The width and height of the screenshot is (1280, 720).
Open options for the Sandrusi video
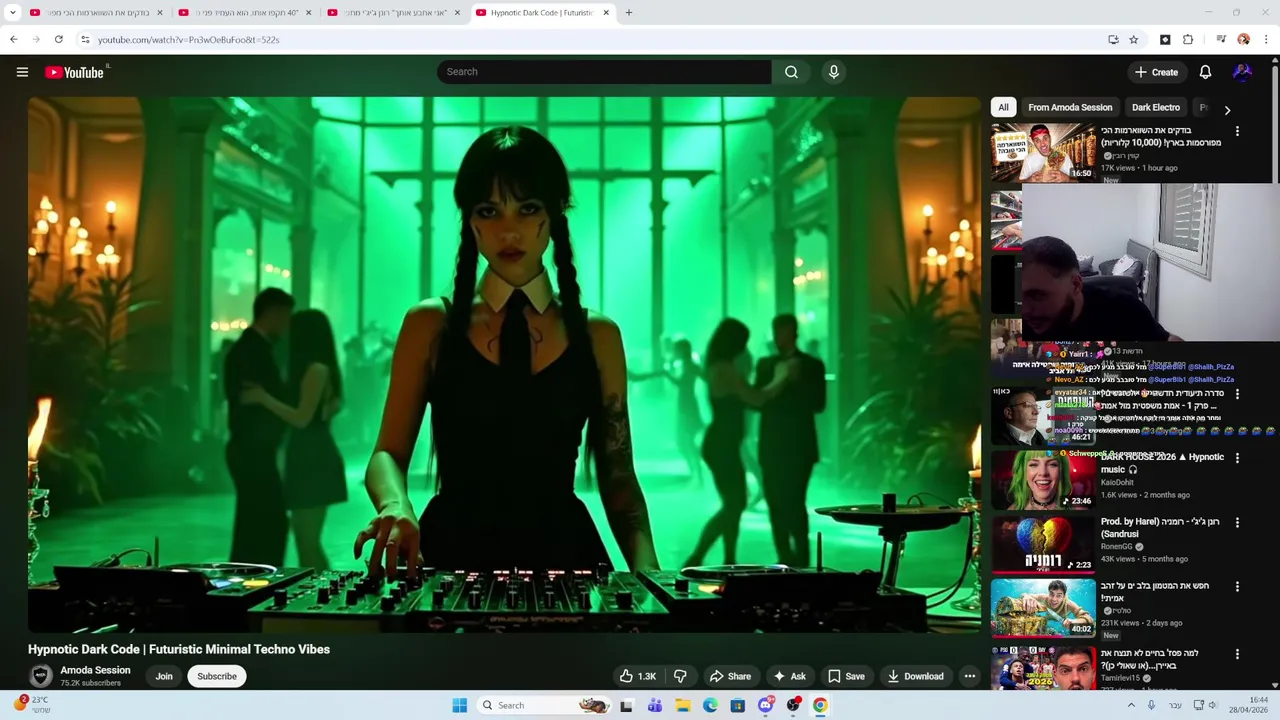(x=1237, y=523)
